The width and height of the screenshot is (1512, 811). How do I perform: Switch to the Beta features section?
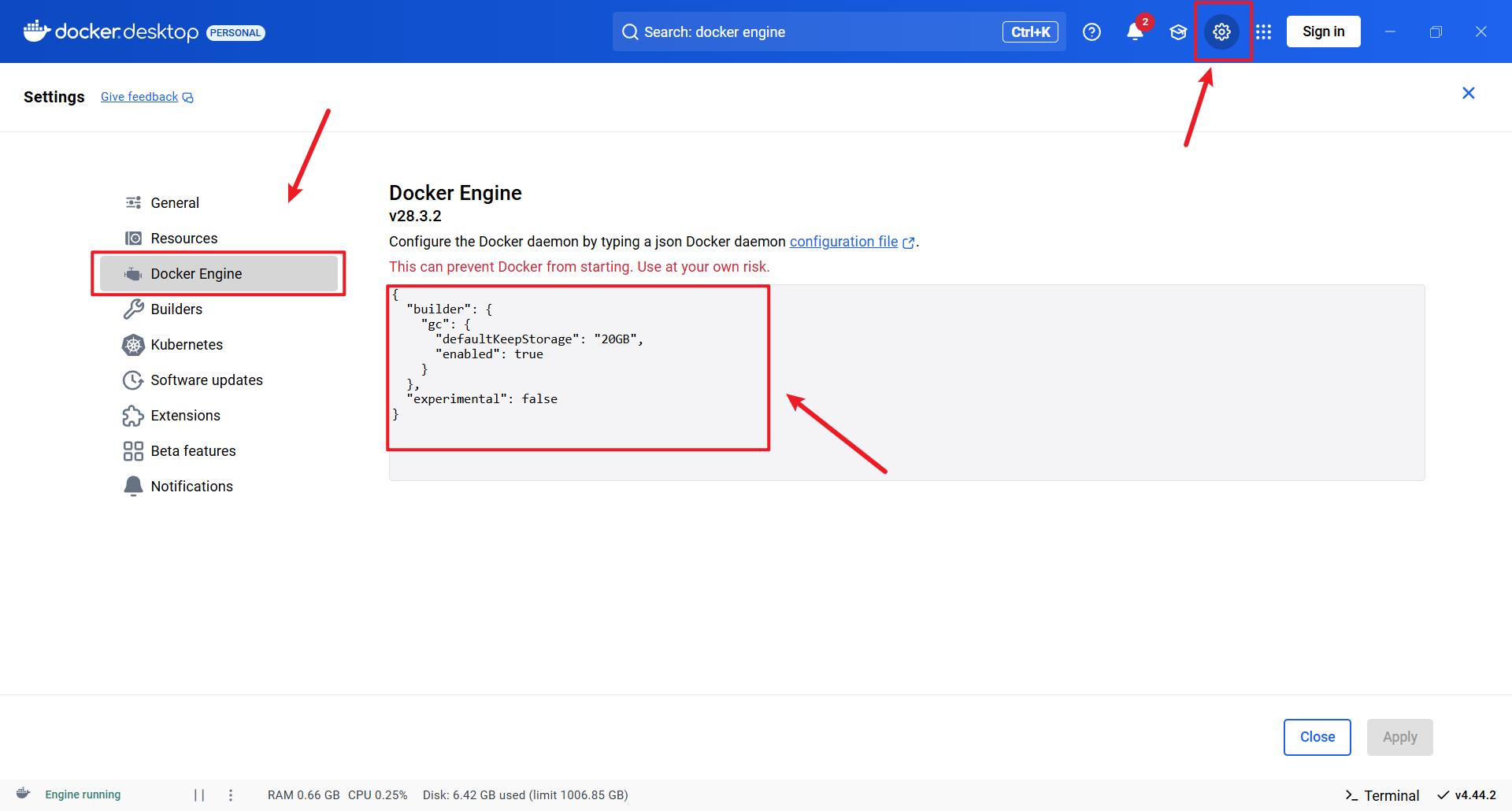point(193,450)
